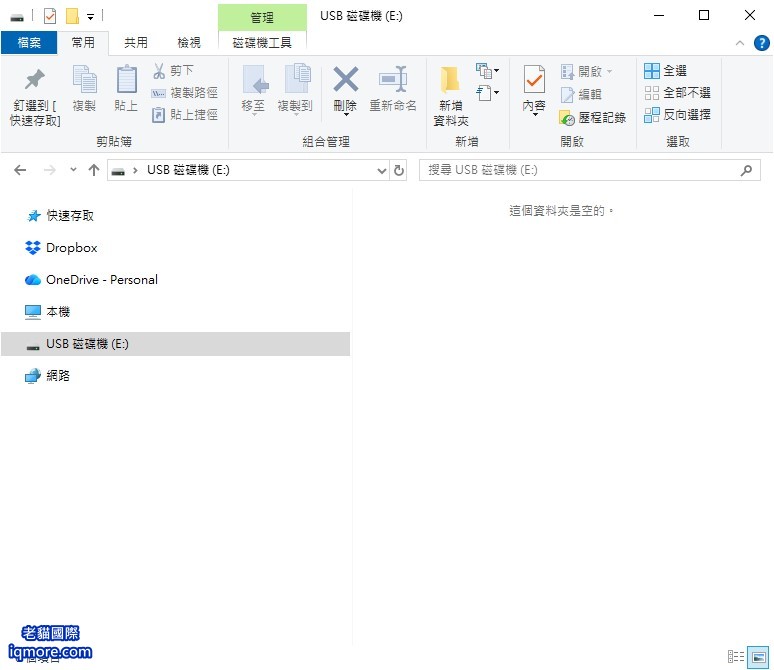Open the New Item dropdown icon

click(x=487, y=71)
